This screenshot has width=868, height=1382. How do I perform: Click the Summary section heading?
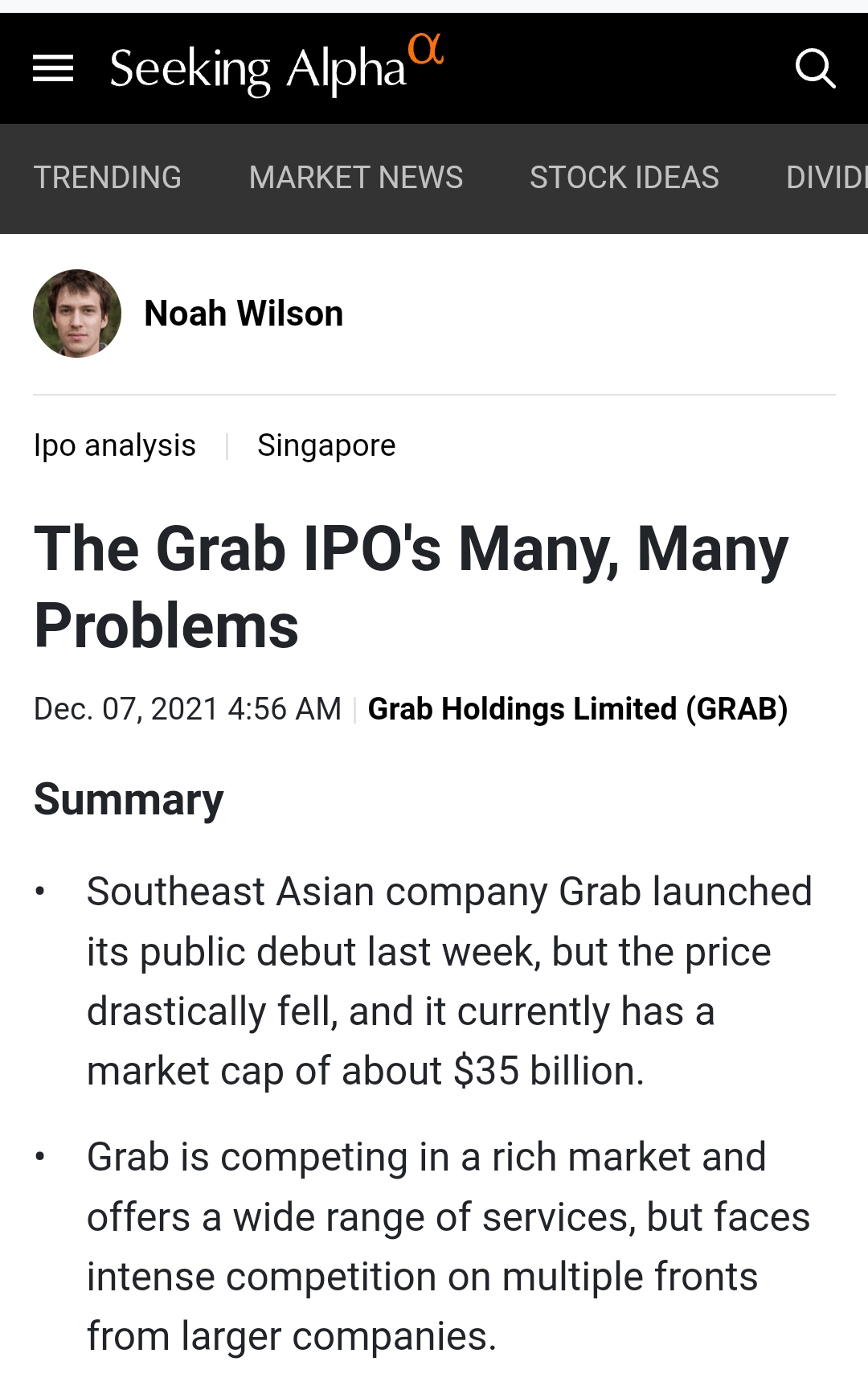coord(129,800)
